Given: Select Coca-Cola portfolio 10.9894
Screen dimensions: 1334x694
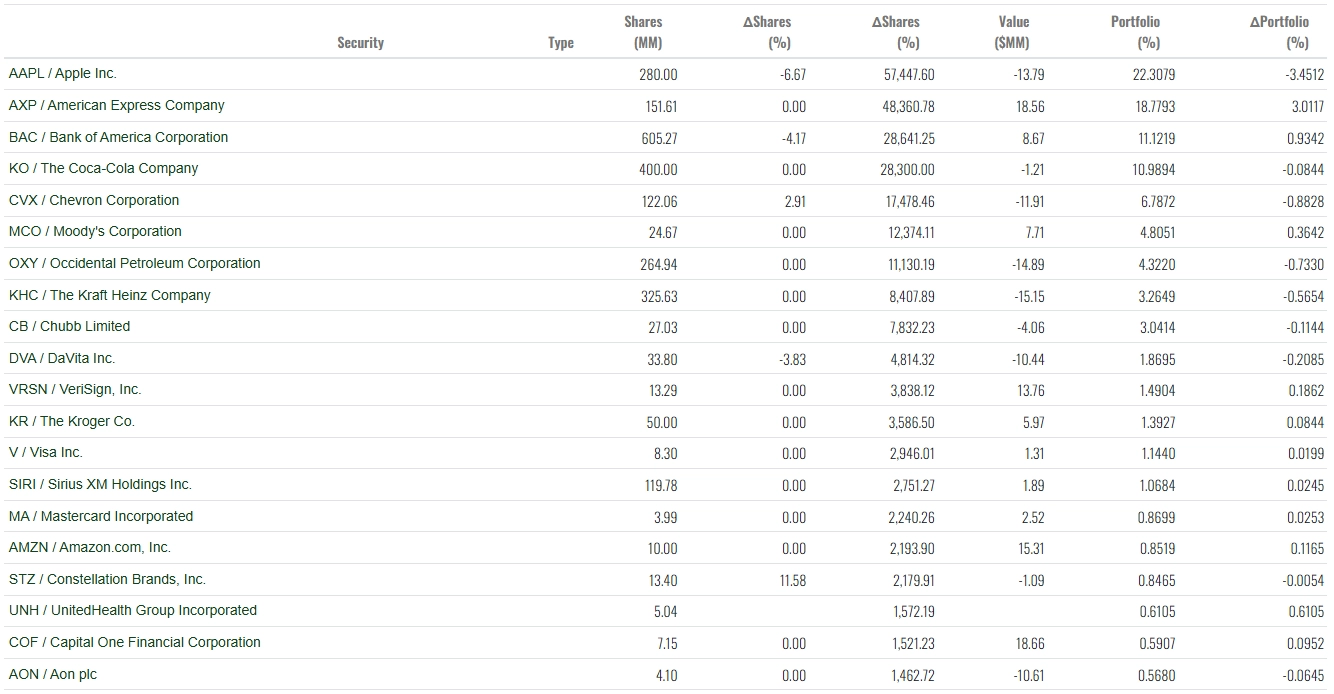Looking at the screenshot, I should click(1154, 170).
